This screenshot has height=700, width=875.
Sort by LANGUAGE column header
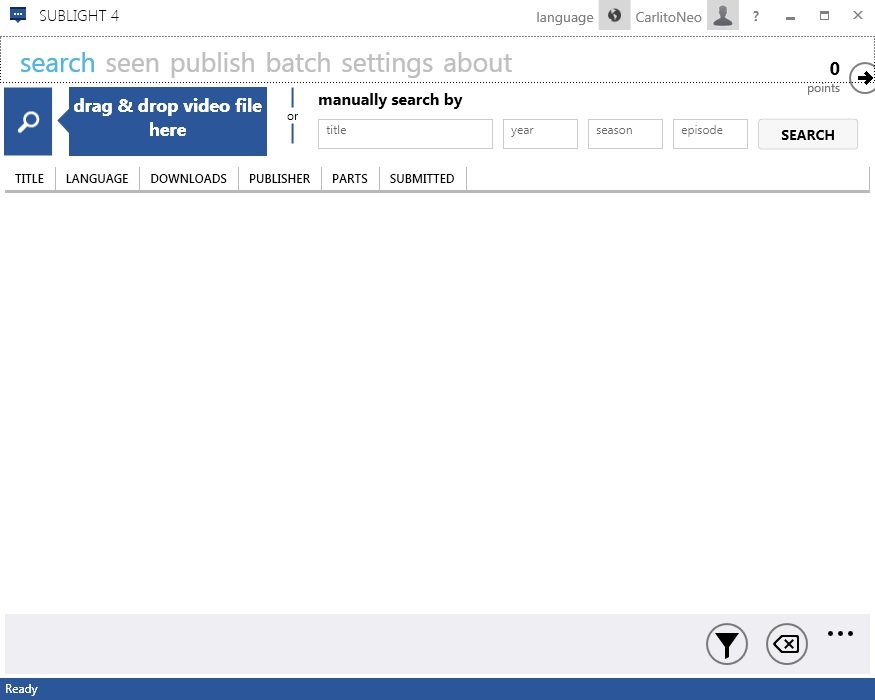point(97,179)
